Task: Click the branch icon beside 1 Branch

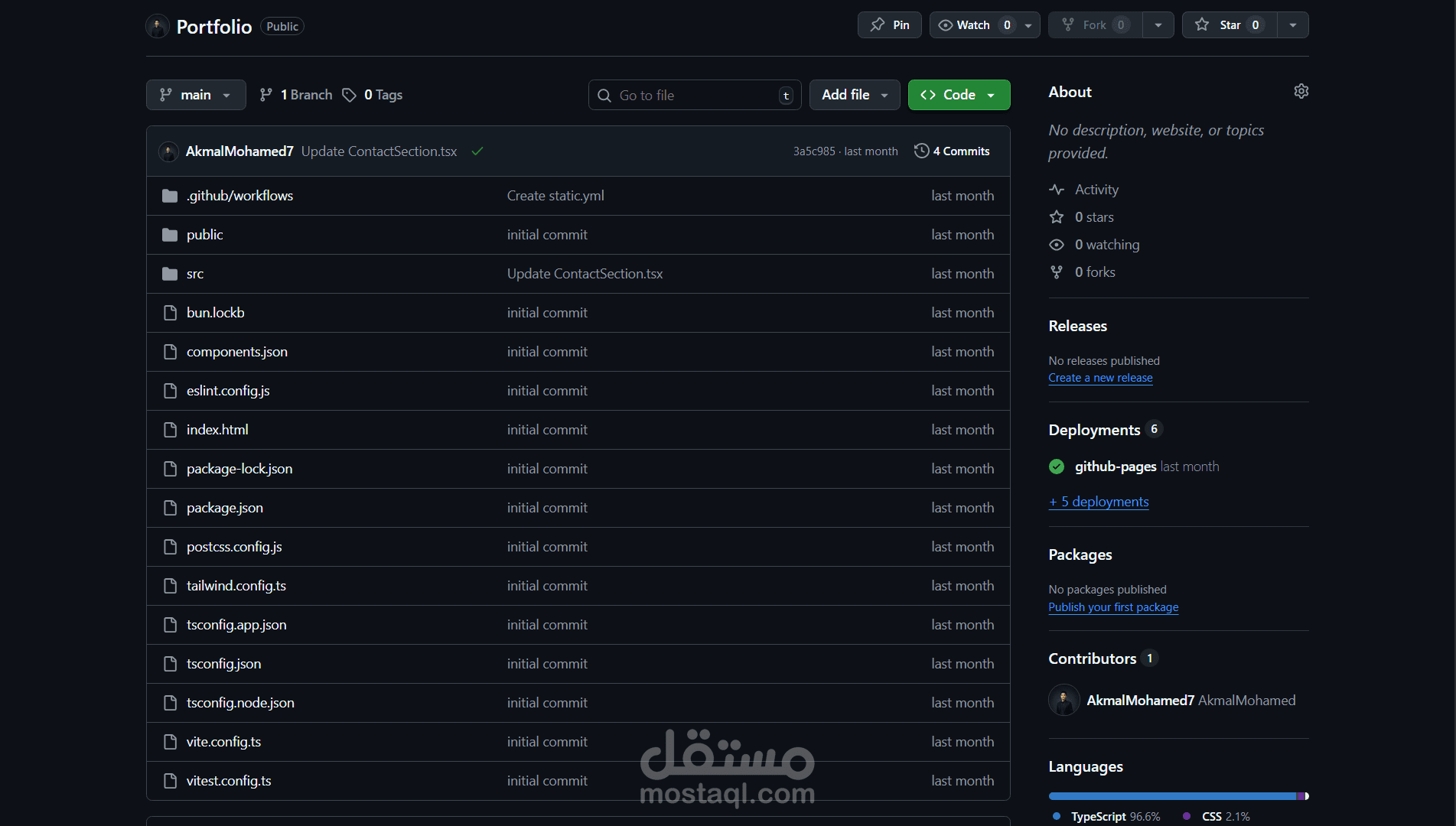Action: [266, 95]
